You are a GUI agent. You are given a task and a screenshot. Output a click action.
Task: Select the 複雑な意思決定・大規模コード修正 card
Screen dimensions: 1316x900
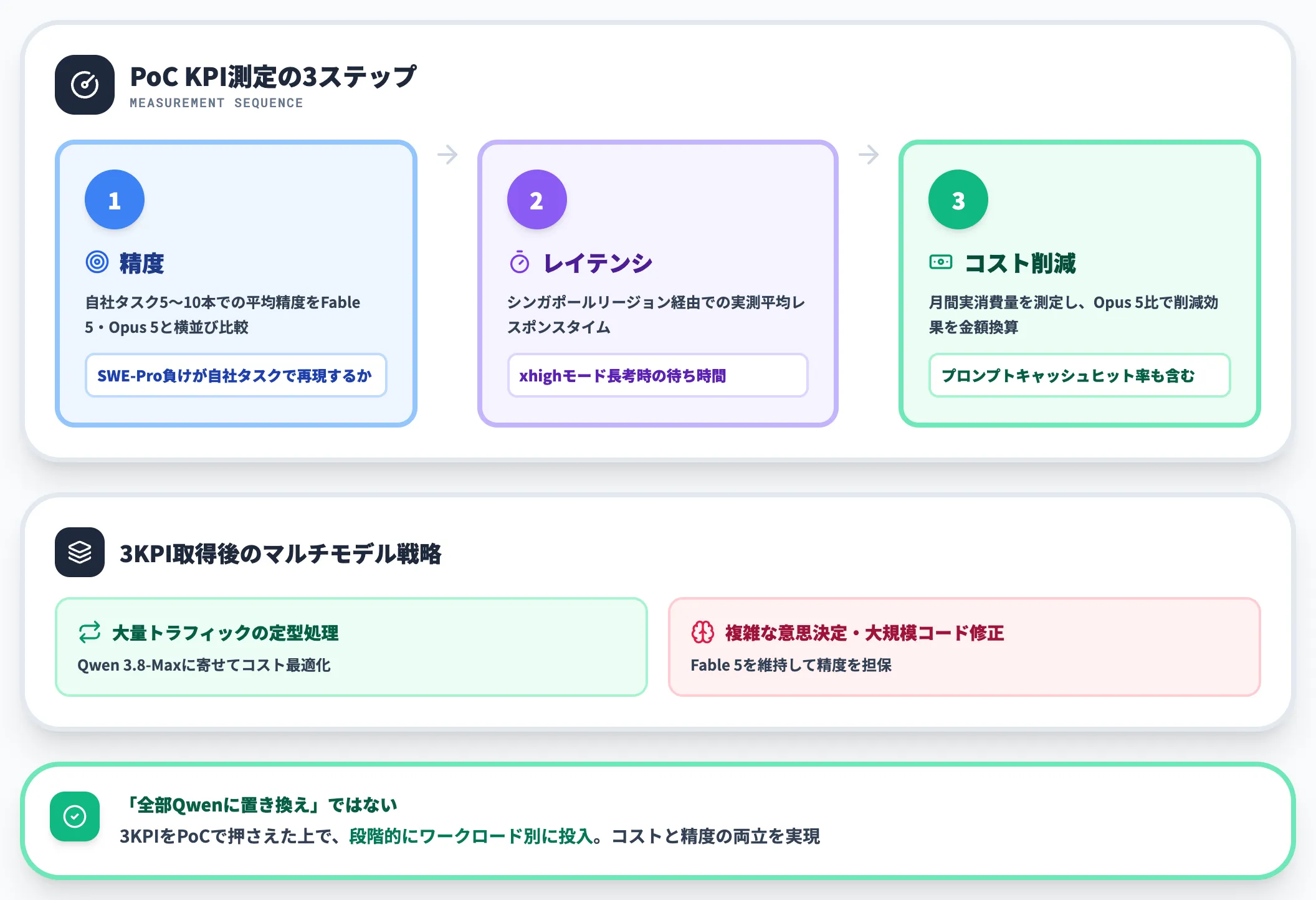(965, 647)
